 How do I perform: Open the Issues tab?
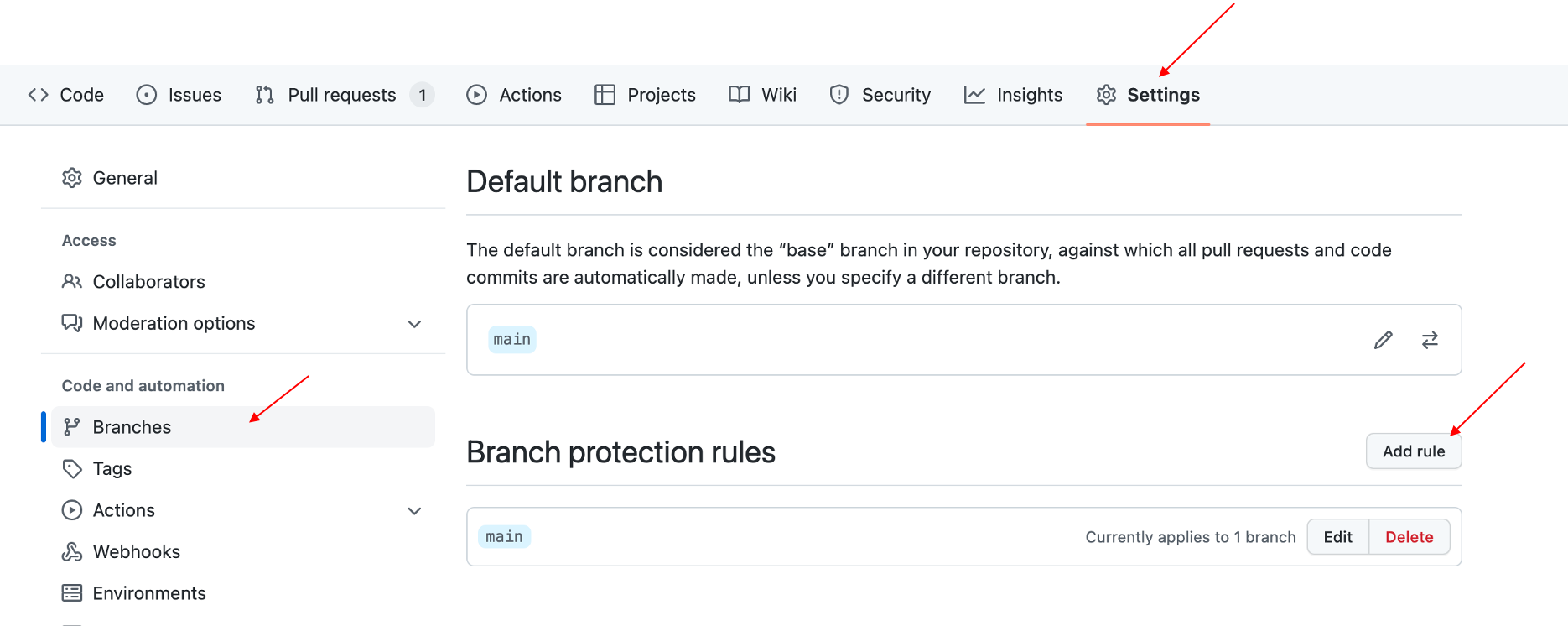point(179,95)
